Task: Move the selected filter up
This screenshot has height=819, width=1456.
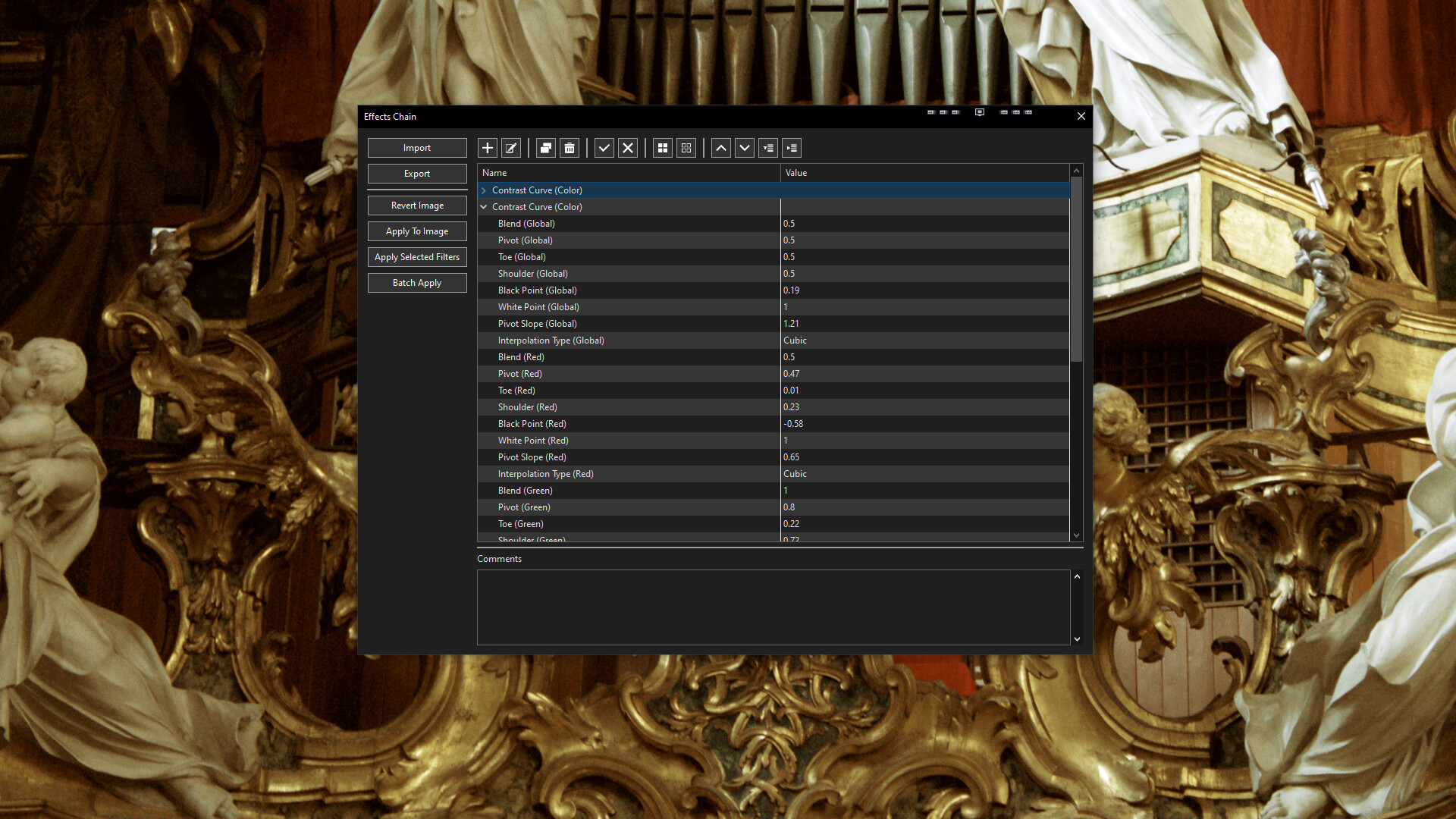Action: [x=721, y=148]
